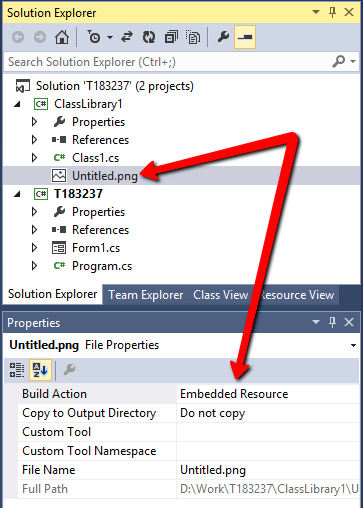Open Properties window position dropdown
This screenshot has width=363, height=508.
[315, 322]
